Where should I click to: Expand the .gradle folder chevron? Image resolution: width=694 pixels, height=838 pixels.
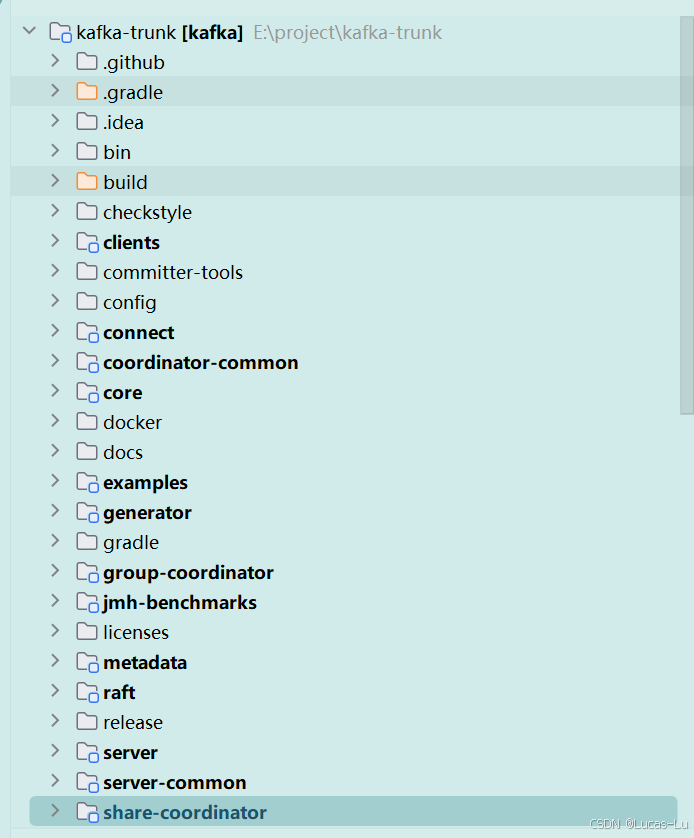coord(55,91)
